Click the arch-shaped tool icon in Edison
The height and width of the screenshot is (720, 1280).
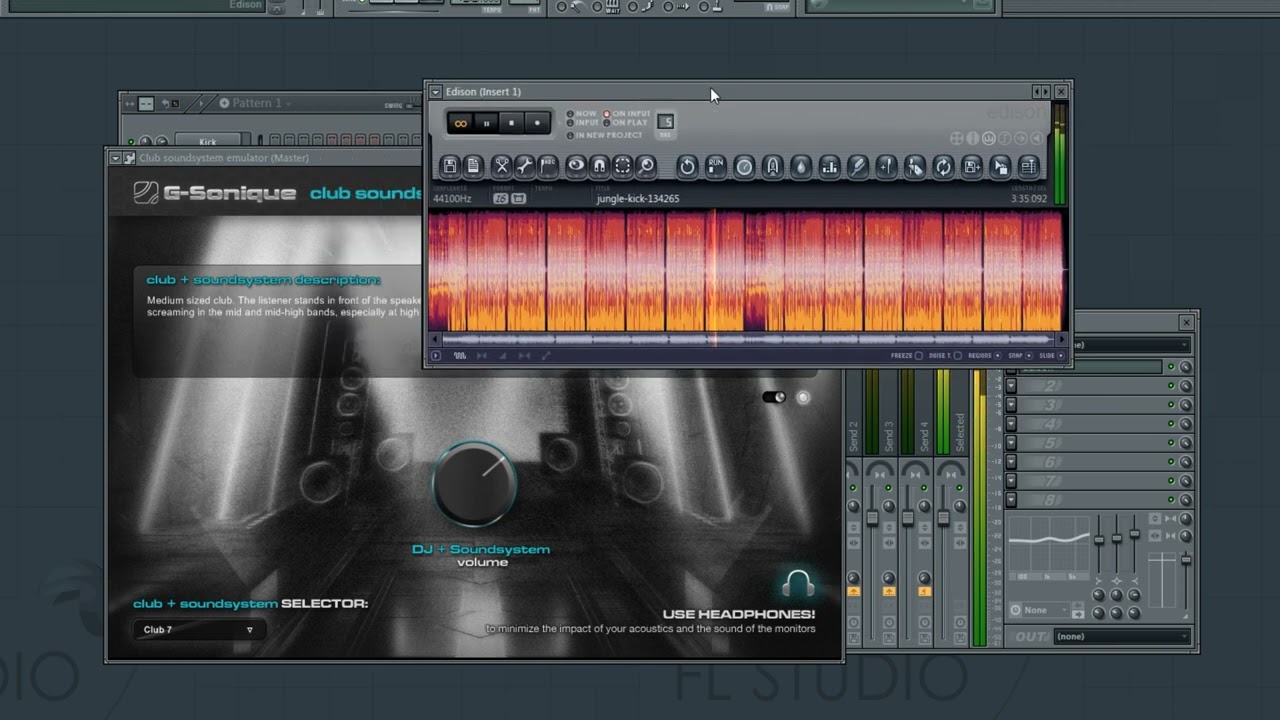772,166
